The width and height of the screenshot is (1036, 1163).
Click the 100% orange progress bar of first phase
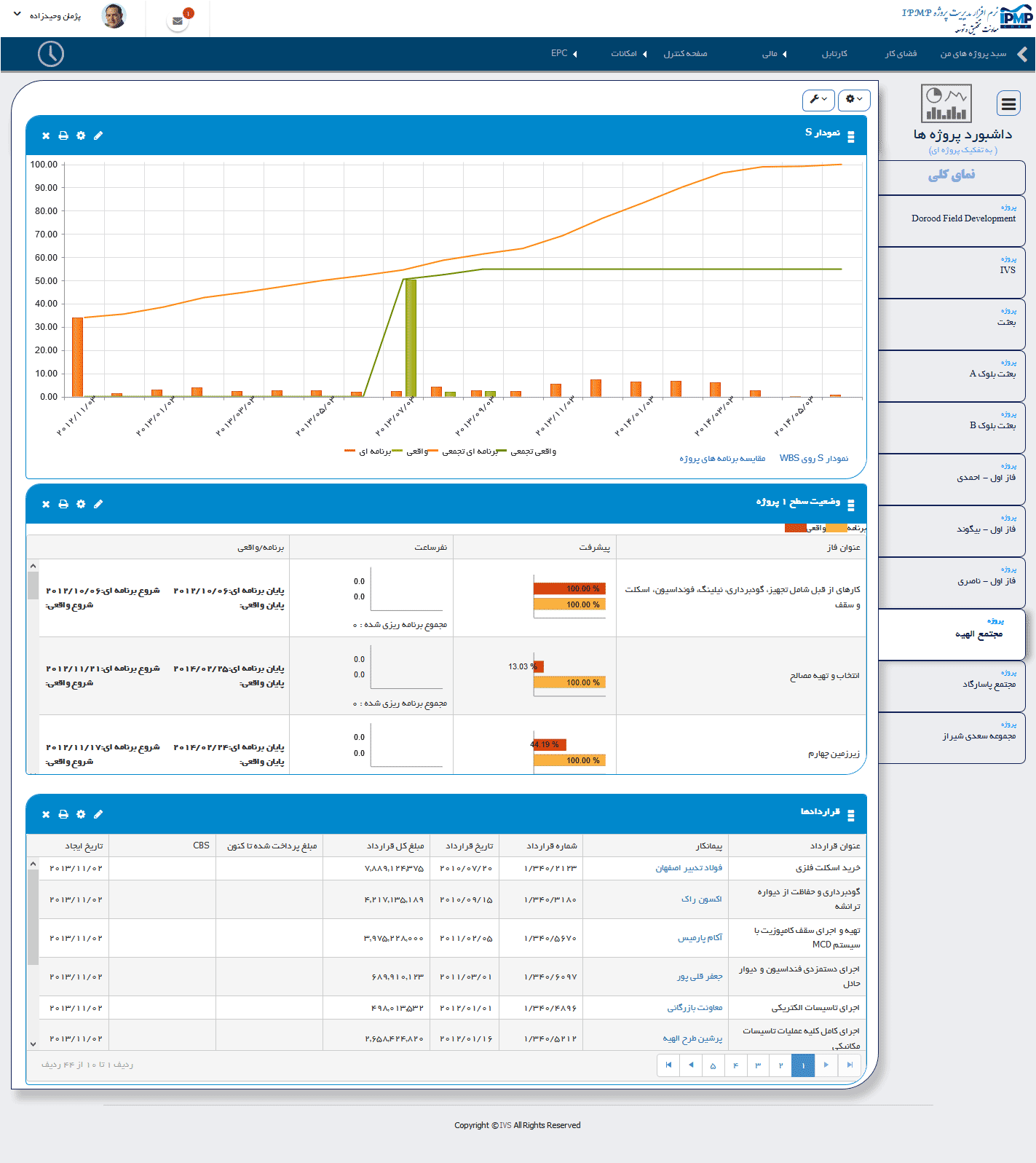[x=569, y=604]
